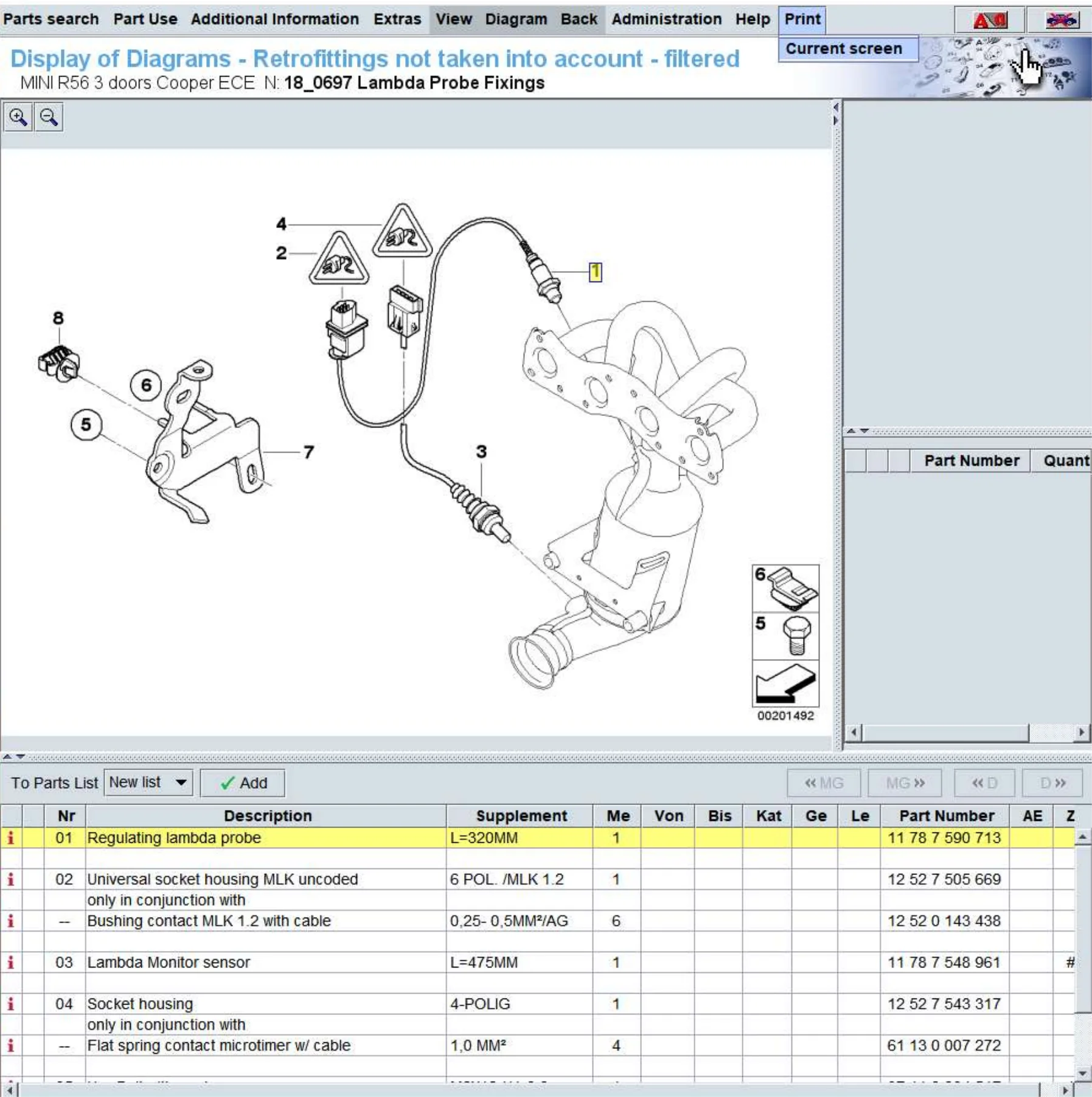Open the Extras menu
This screenshot has height=1097, width=1092.
397,19
